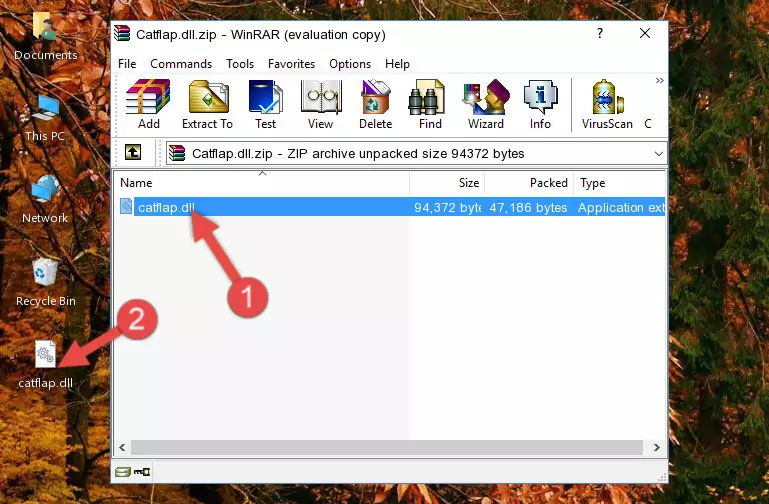Sort by the Packed column header
Screen dimensions: 769x504
(x=529, y=183)
